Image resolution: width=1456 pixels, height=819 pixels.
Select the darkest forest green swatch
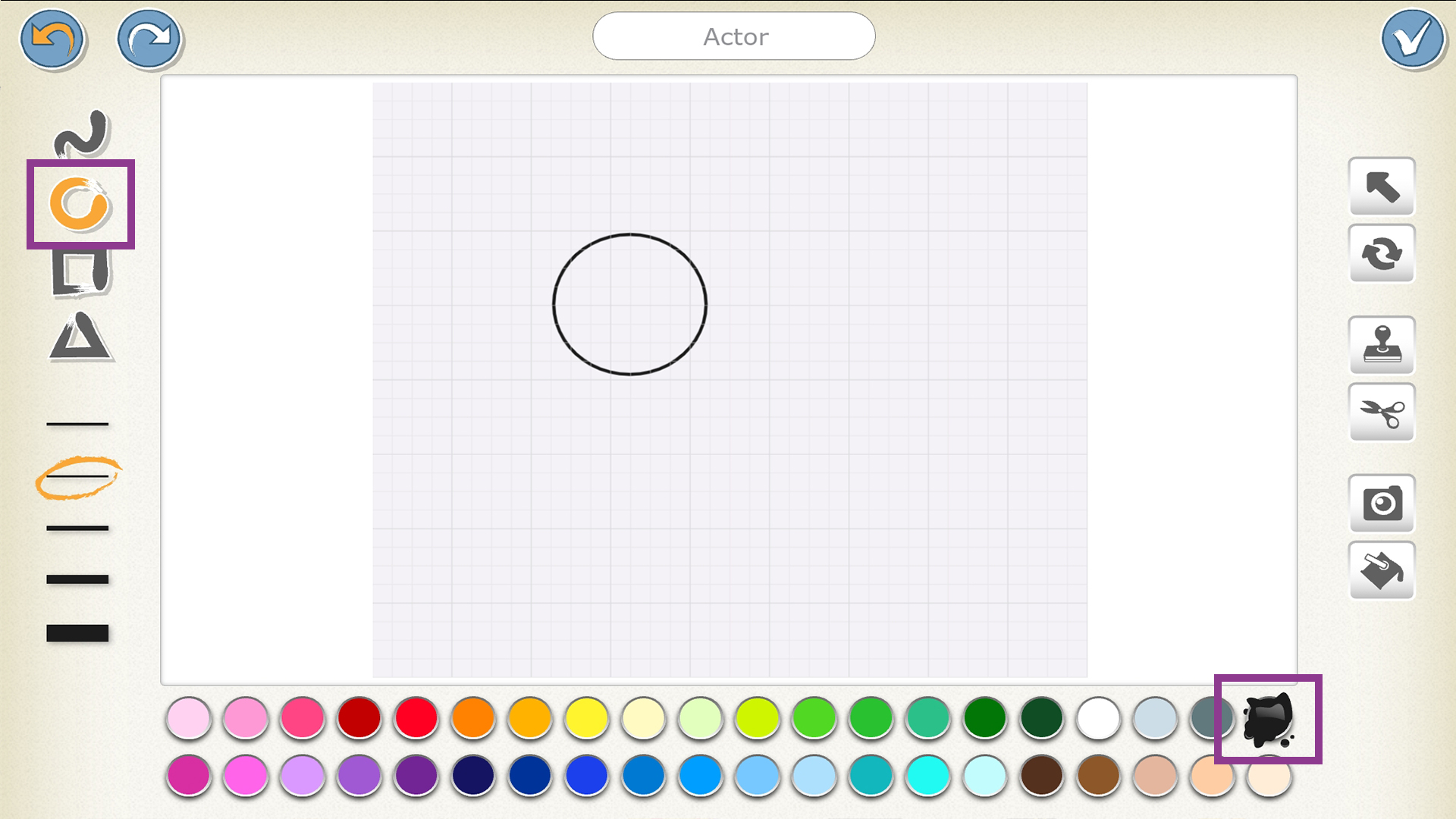point(1042,717)
